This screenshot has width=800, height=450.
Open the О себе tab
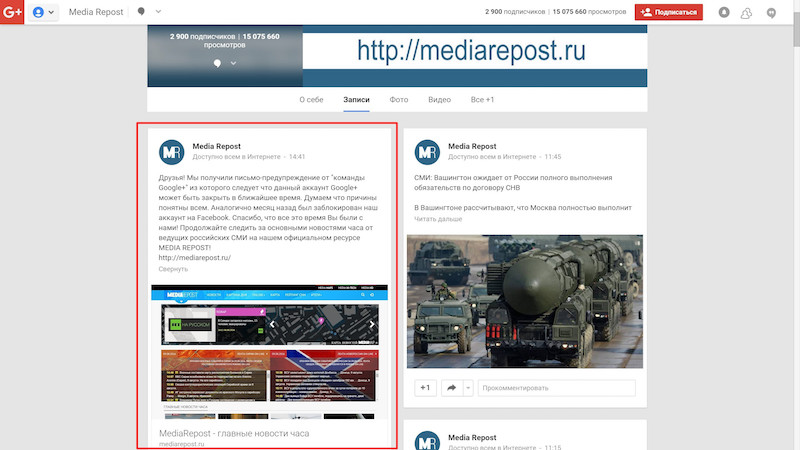[x=311, y=99]
